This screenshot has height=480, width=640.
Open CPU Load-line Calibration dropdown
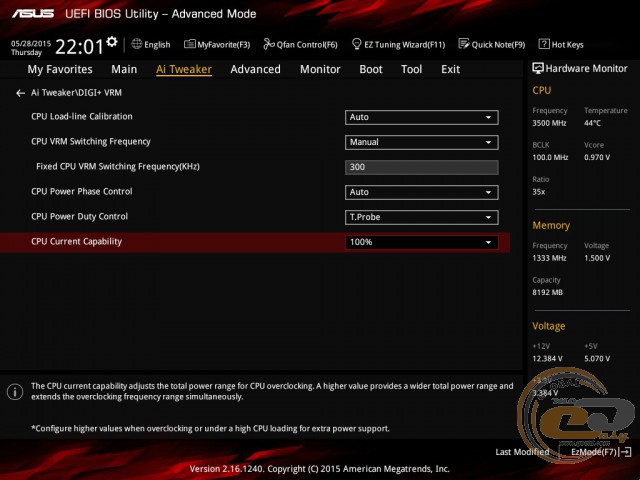[x=421, y=118]
